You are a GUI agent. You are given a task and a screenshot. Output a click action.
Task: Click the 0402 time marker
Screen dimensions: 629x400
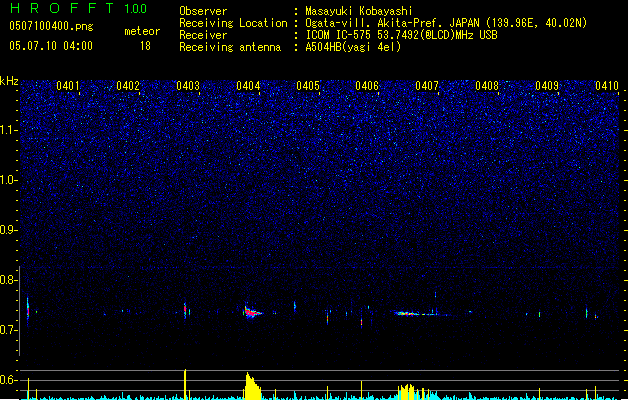[x=128, y=86]
